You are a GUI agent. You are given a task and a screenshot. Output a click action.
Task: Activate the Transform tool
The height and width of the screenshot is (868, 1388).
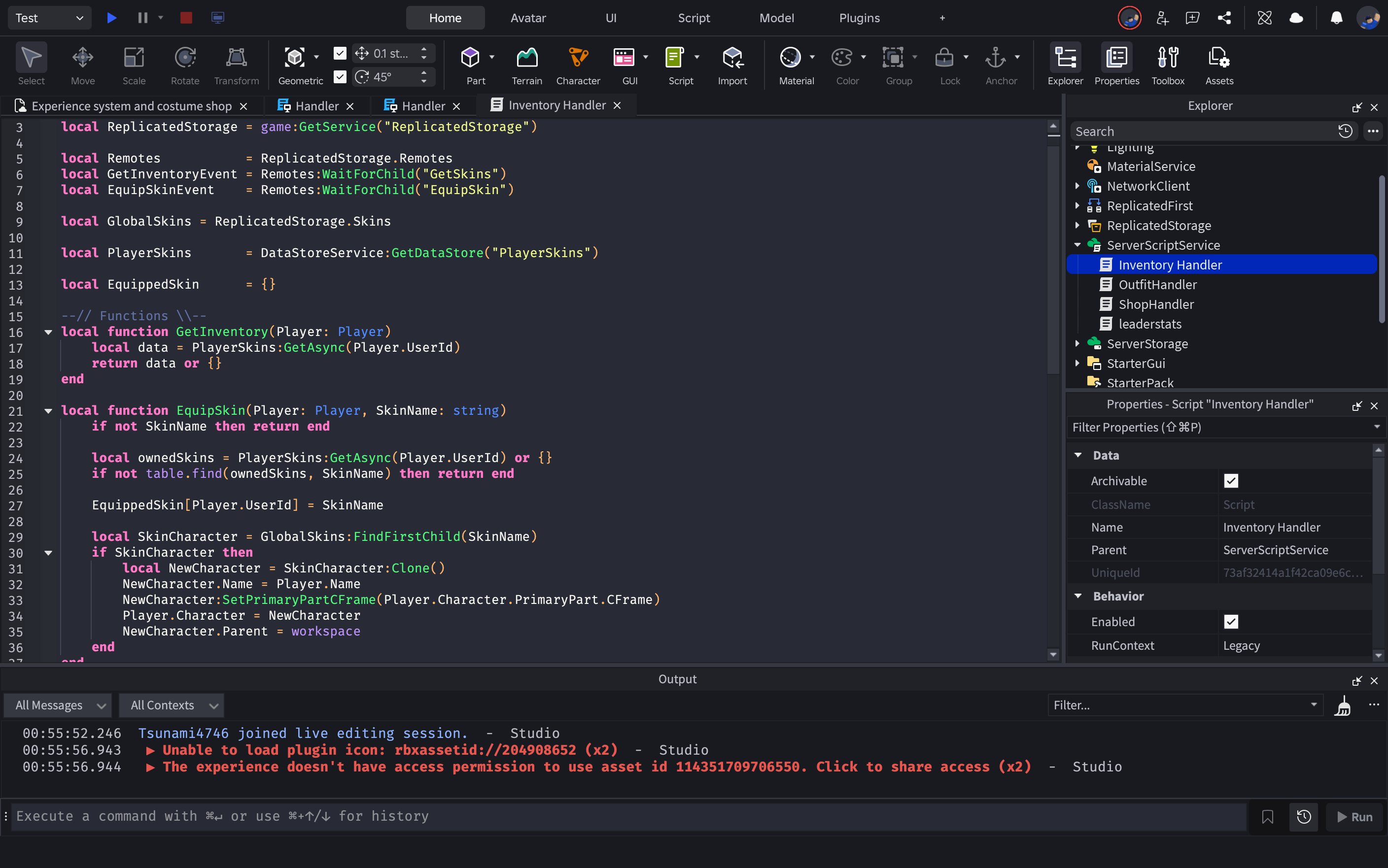coord(236,64)
